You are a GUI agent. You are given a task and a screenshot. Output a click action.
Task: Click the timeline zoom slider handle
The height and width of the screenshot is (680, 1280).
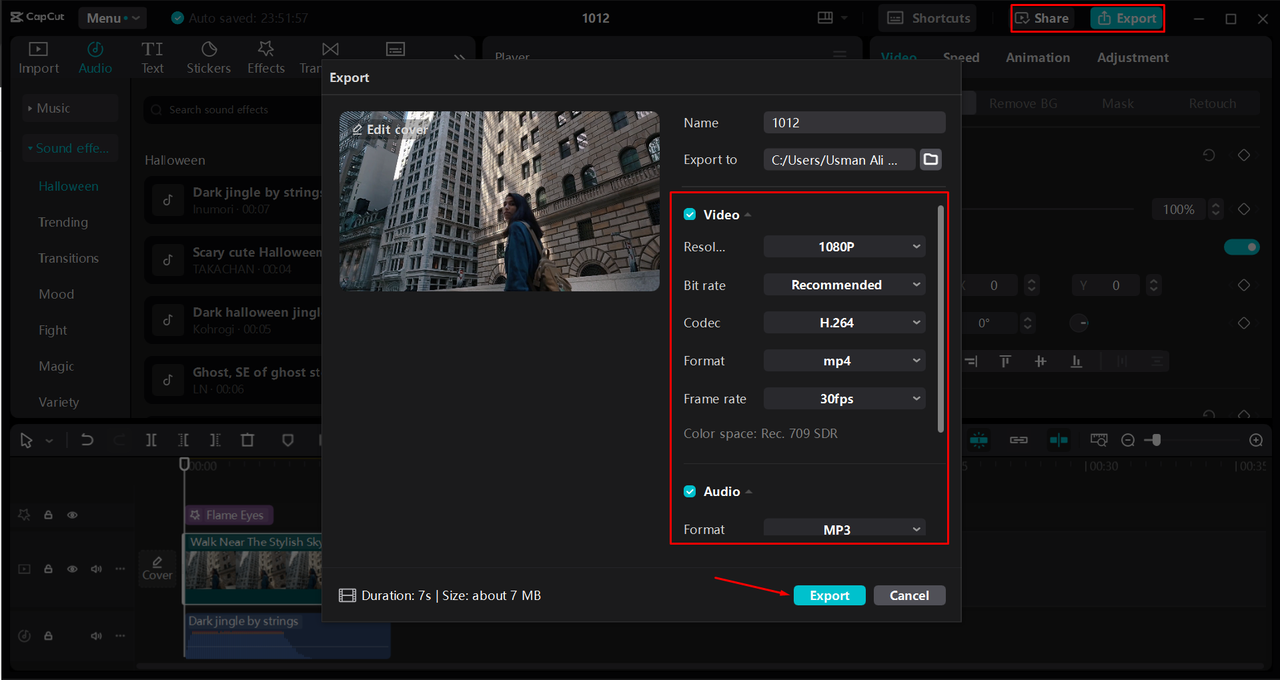(x=1156, y=440)
